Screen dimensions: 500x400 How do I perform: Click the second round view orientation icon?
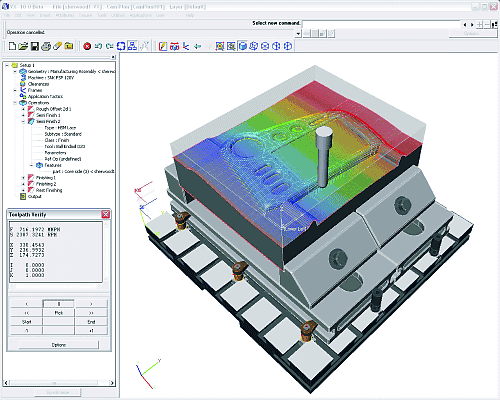[x=276, y=46]
